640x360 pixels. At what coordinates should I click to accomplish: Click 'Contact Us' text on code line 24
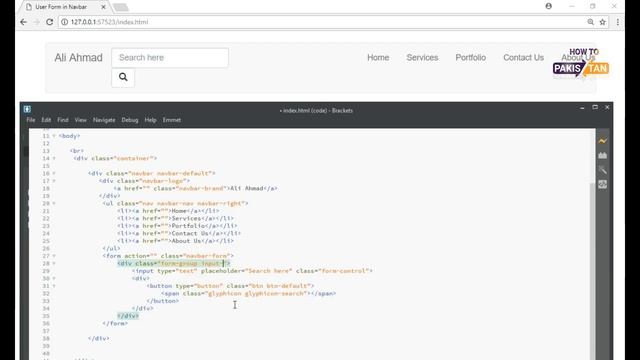[190, 233]
